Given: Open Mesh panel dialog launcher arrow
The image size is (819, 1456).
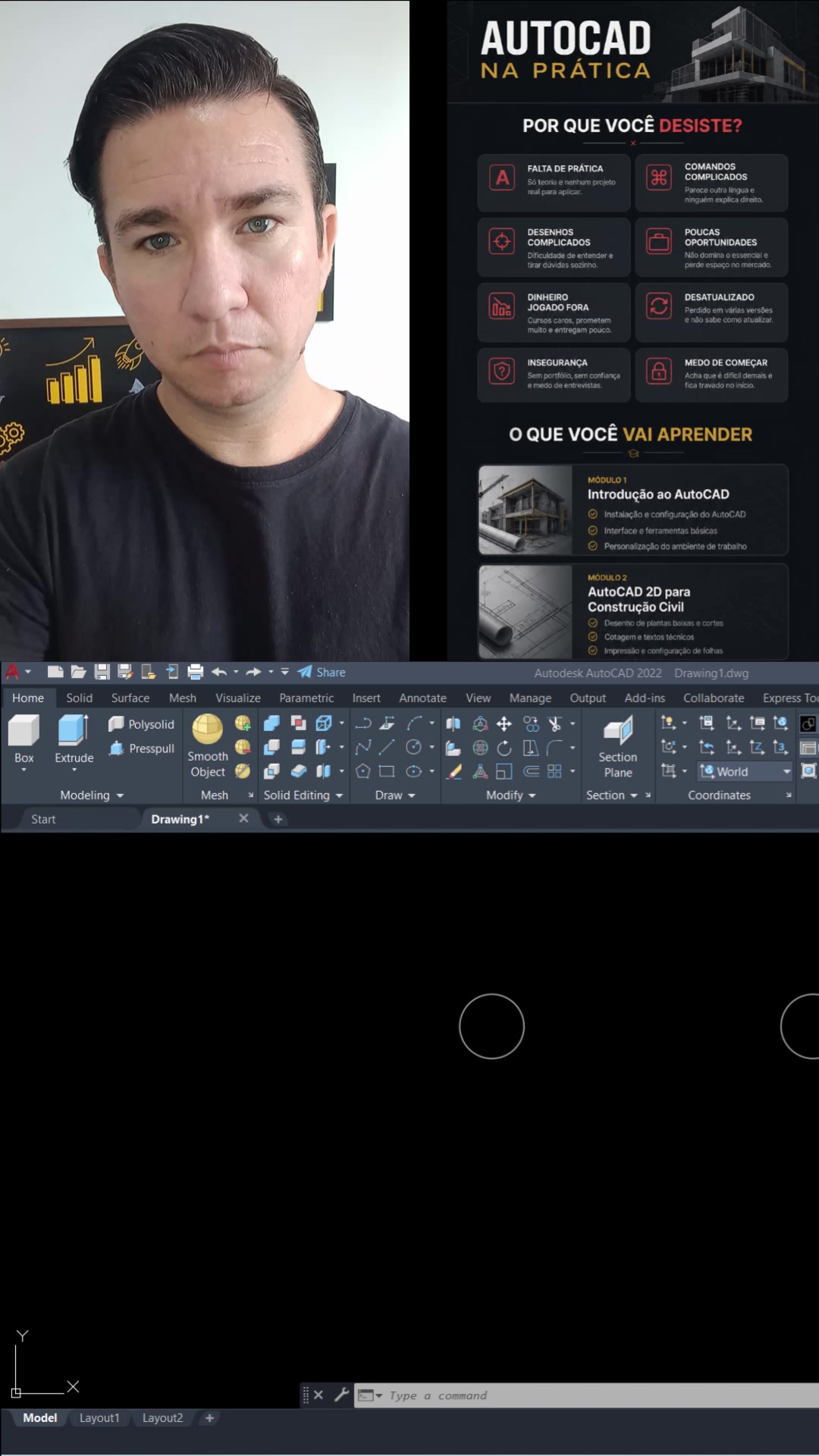Looking at the screenshot, I should point(251,795).
